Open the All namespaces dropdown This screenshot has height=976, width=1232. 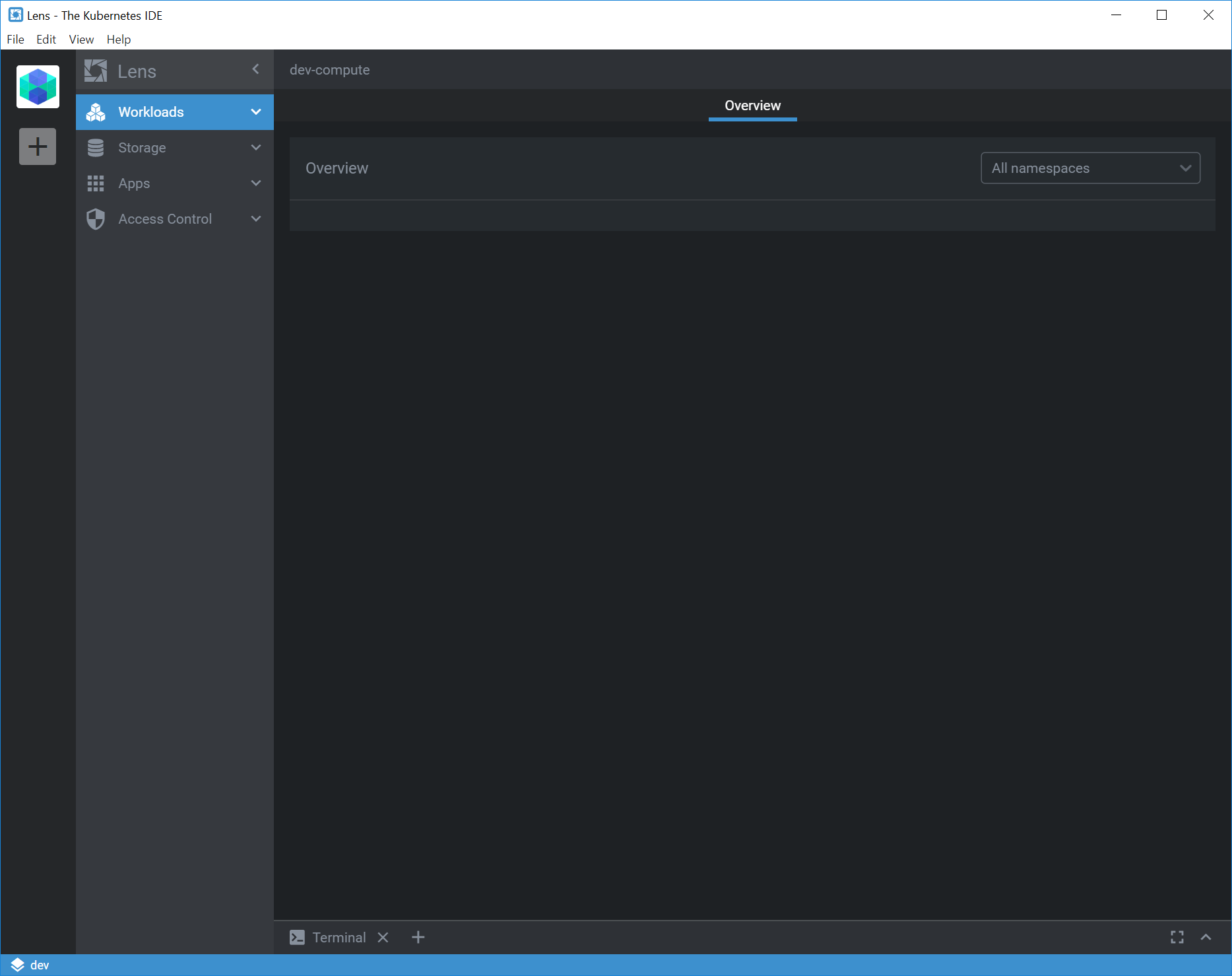pos(1090,168)
